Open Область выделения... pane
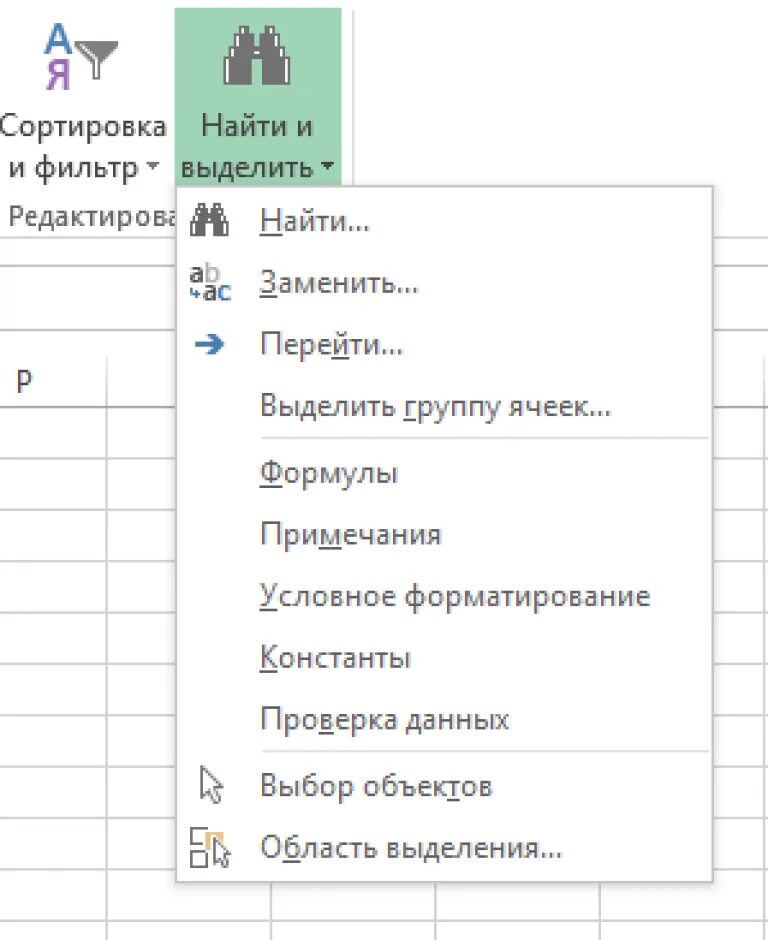The height and width of the screenshot is (940, 768). tap(444, 847)
